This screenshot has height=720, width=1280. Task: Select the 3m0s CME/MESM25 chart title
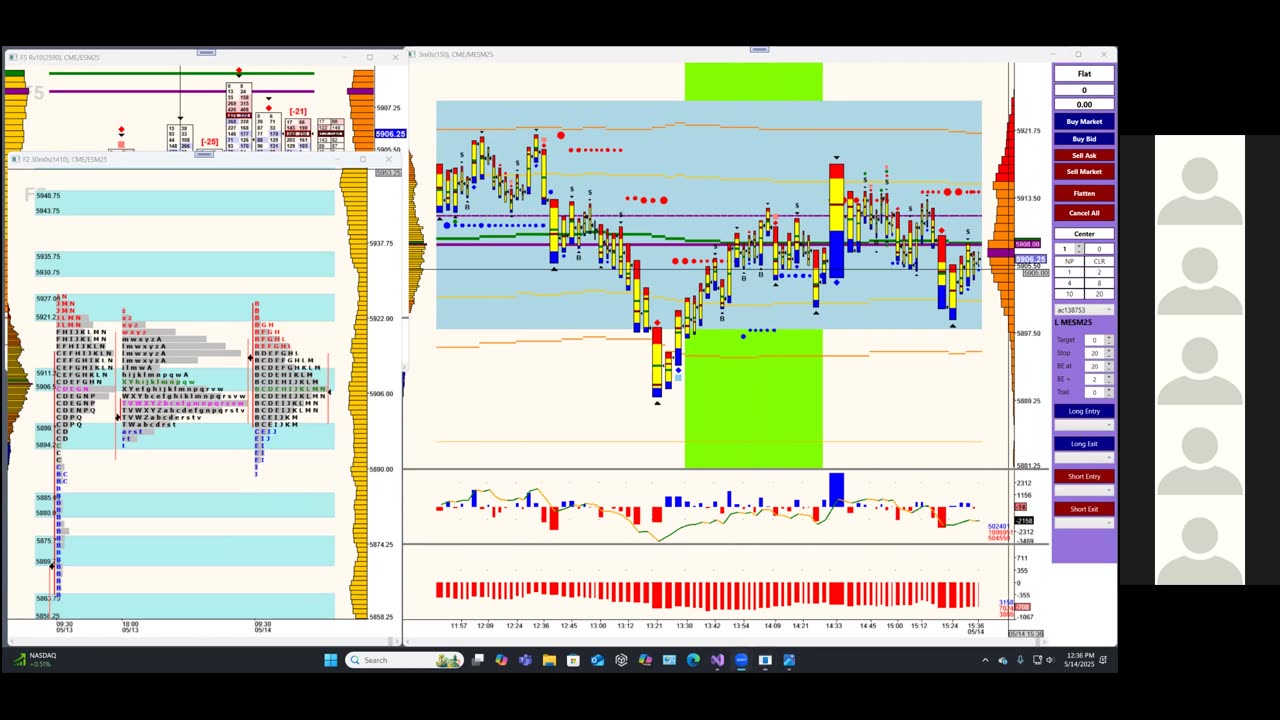tap(456, 55)
